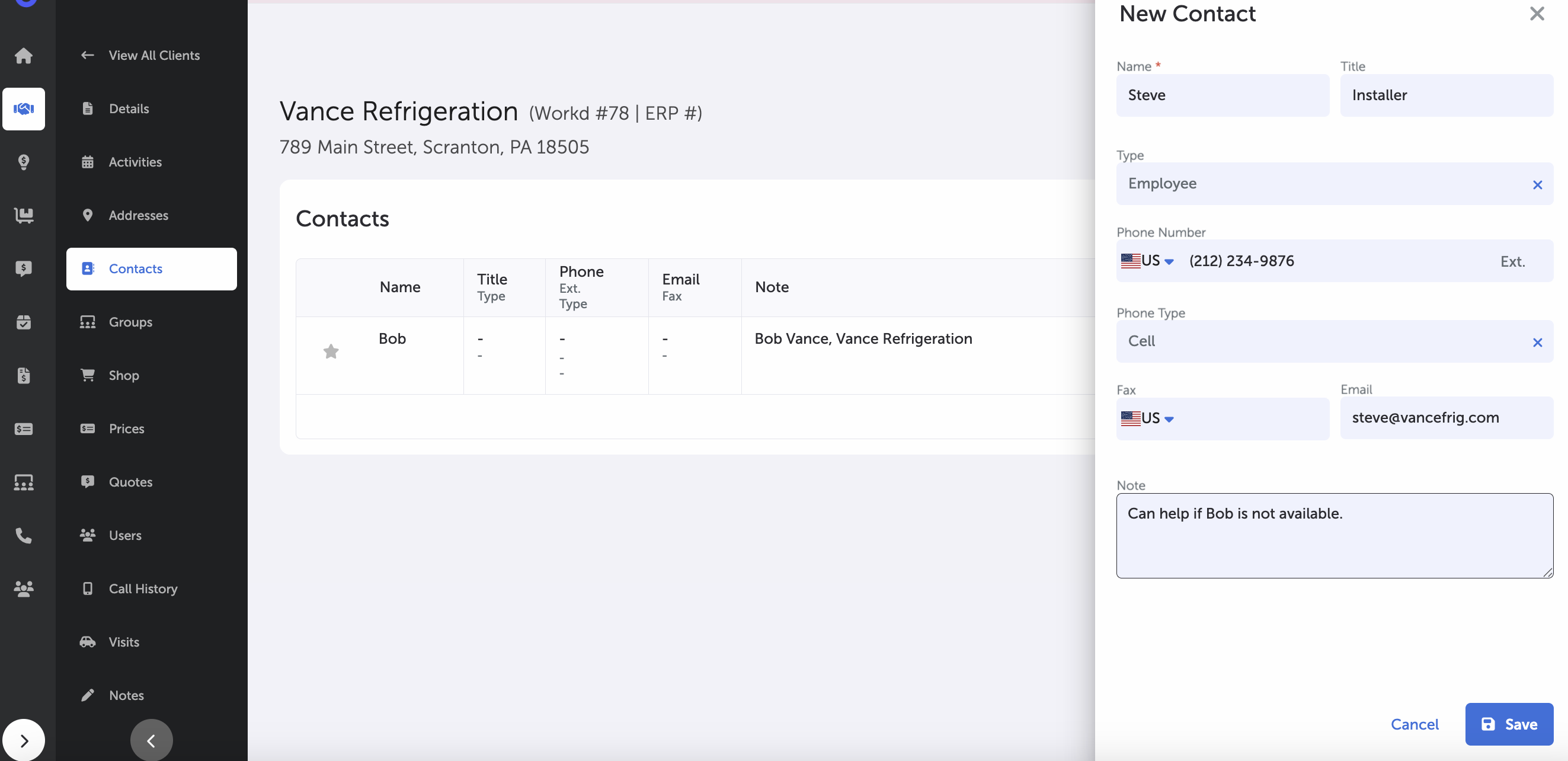Open the phone number country code dropdown

click(x=1147, y=261)
